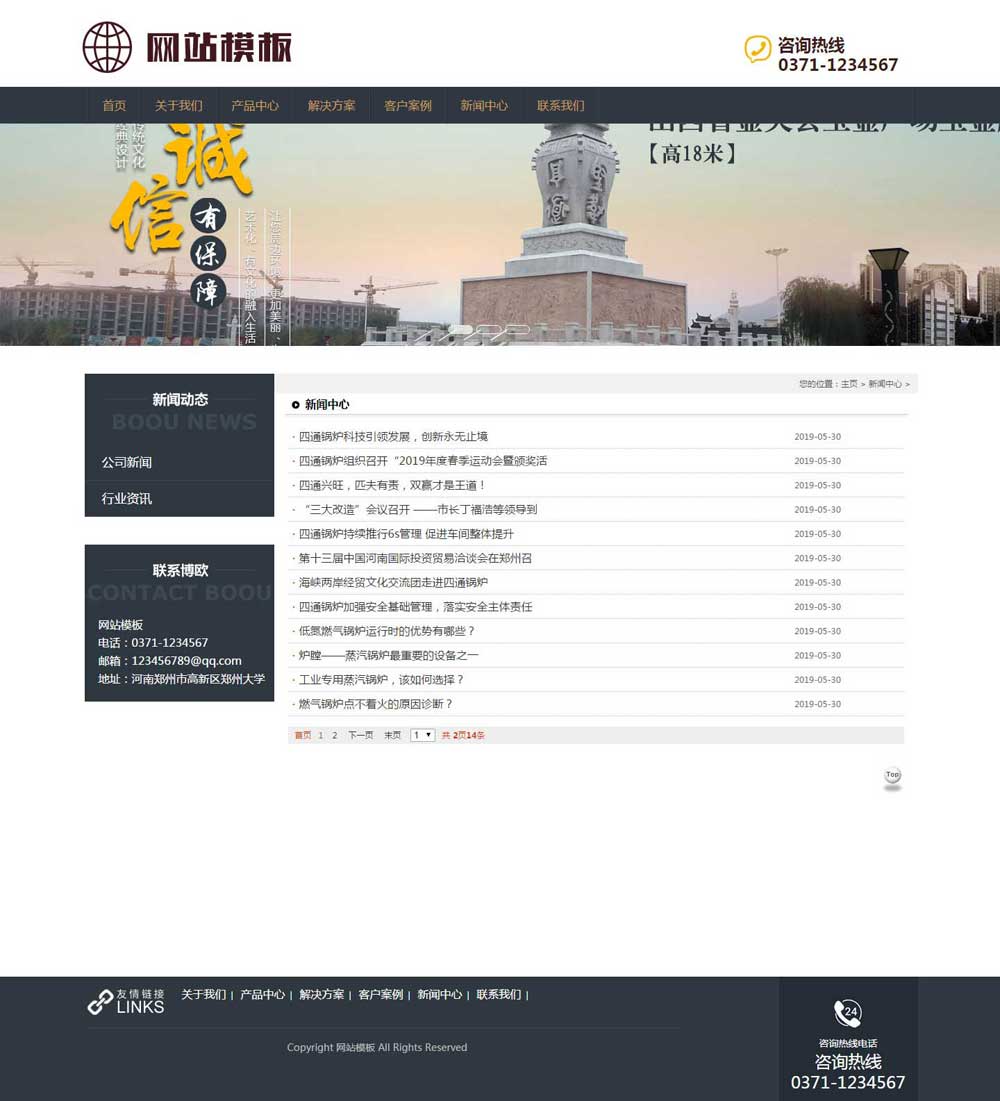This screenshot has height=1101, width=1000.
Task: Switch to the 公司新闻 sidebar tab
Action: coord(125,462)
